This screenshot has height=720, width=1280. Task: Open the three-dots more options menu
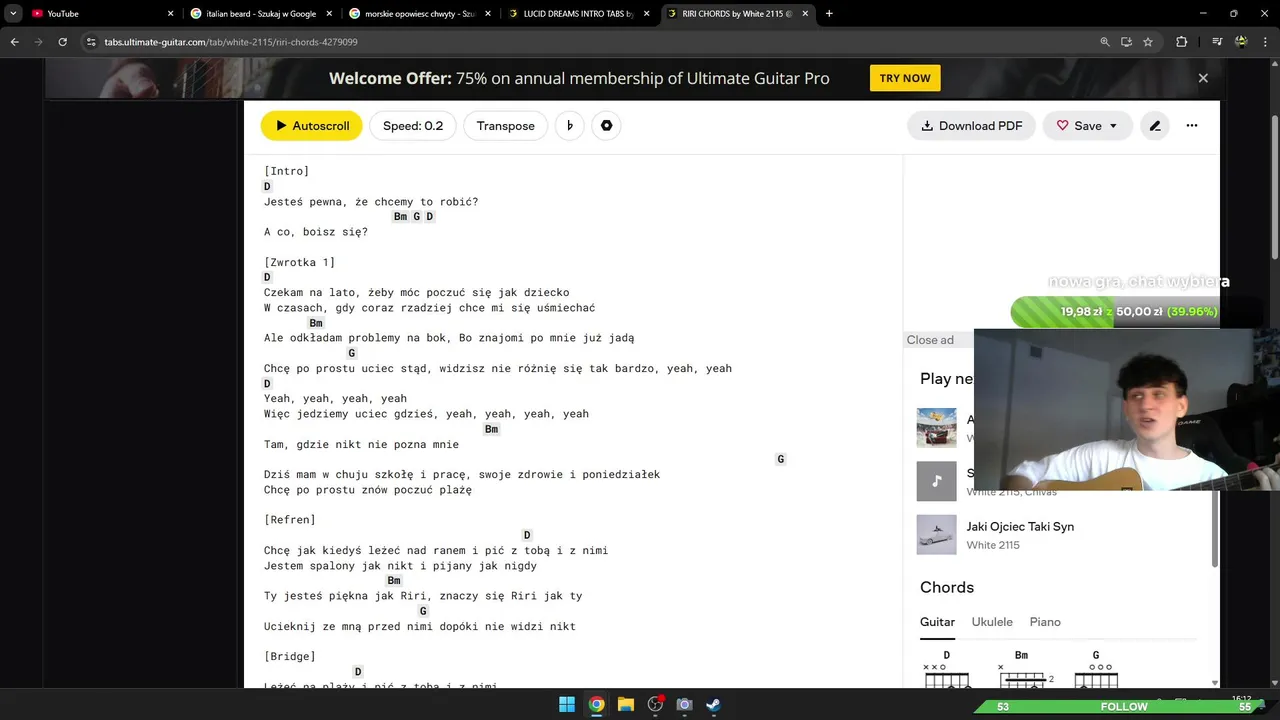[1192, 126]
